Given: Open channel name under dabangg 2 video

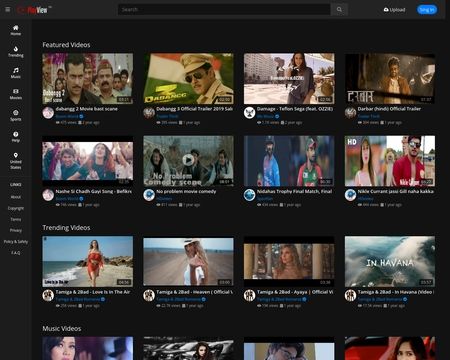Looking at the screenshot, I should 67,116.
